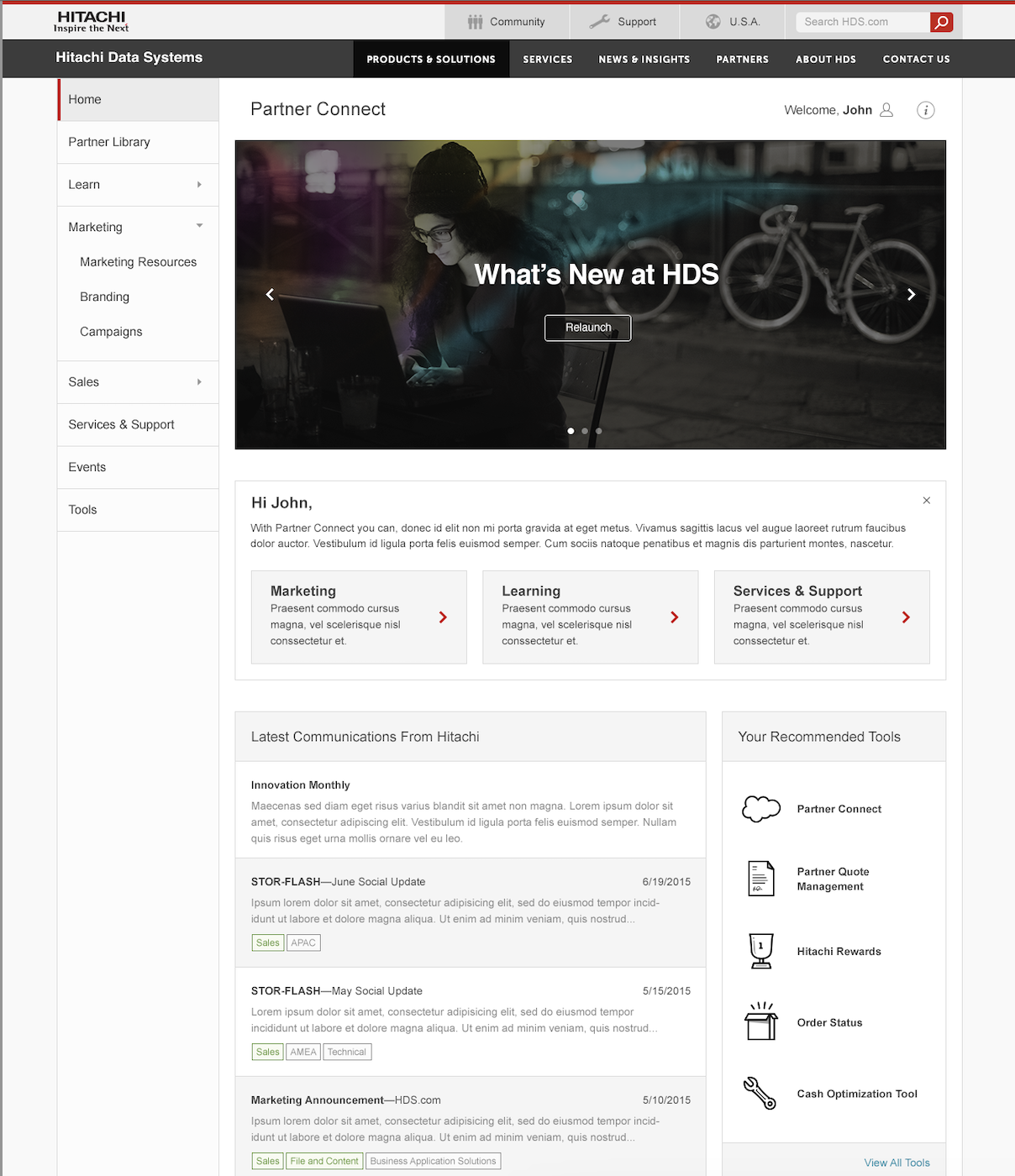Image resolution: width=1015 pixels, height=1176 pixels.
Task: Select the APAC filter tag
Action: pyautogui.click(x=303, y=942)
